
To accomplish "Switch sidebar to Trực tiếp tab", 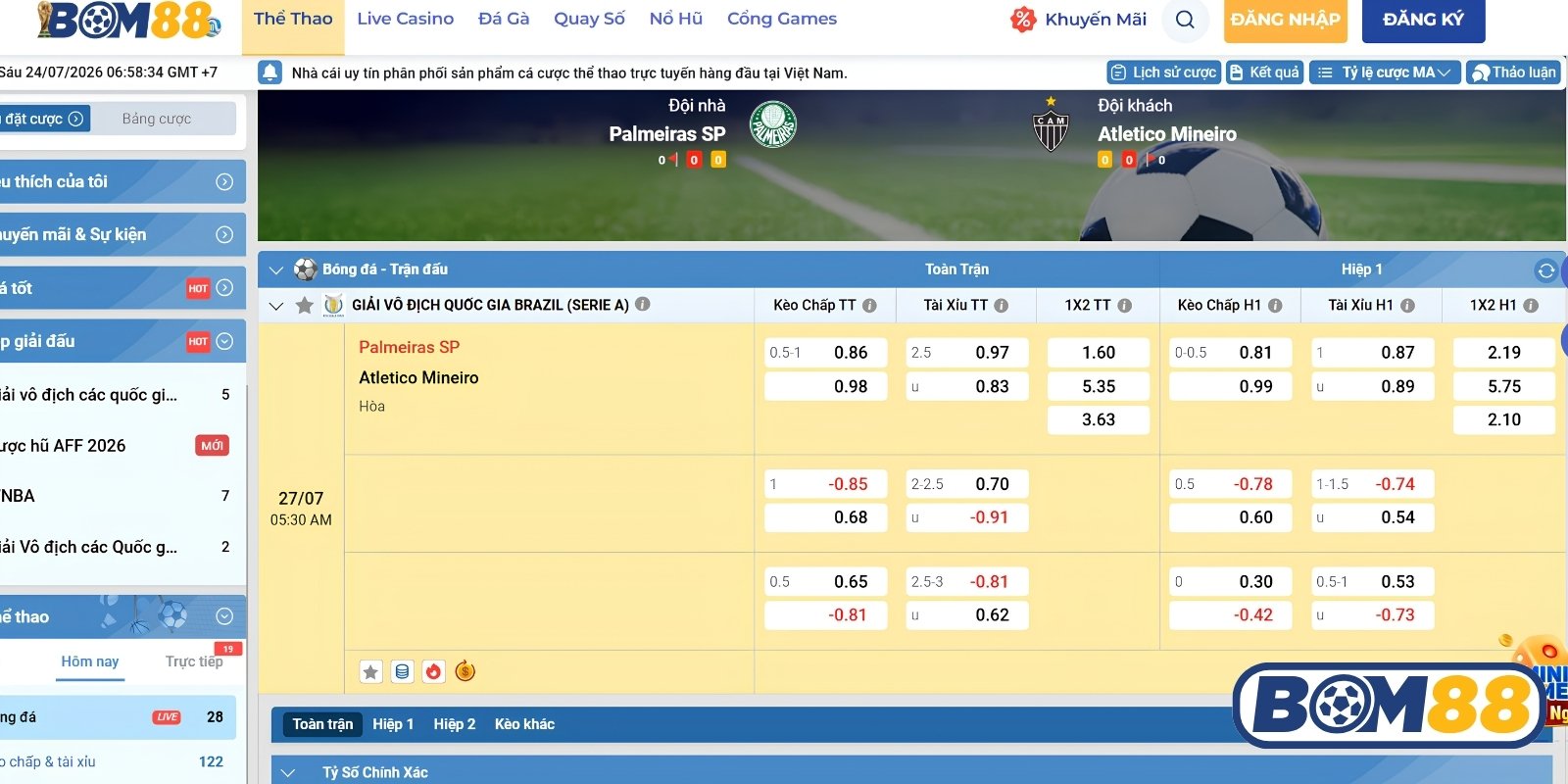I will click(194, 661).
